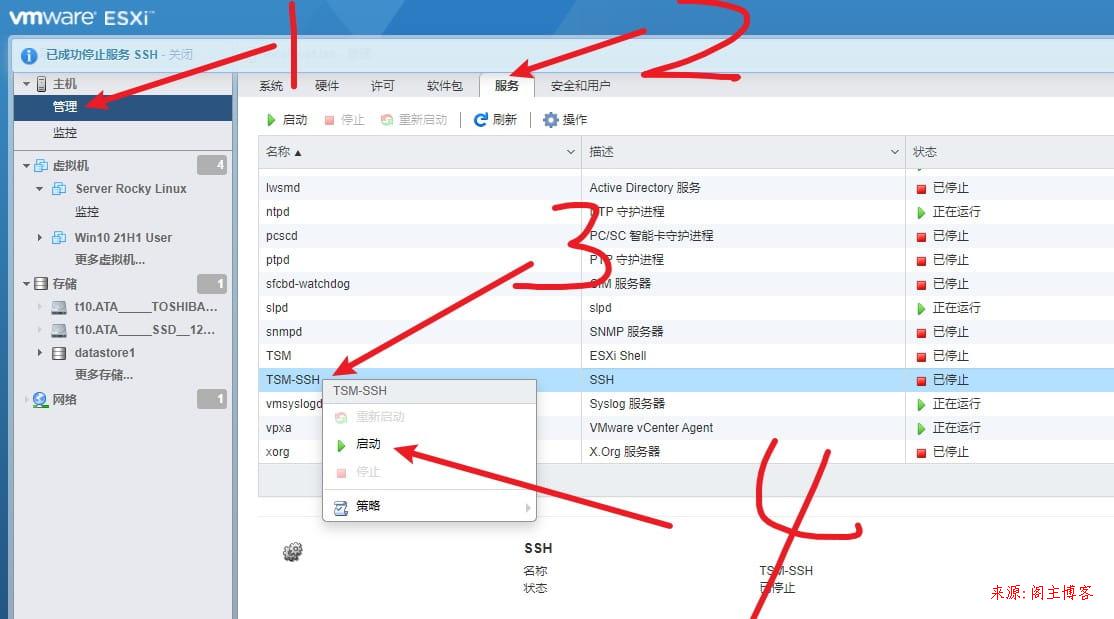Dismiss the SSH notification with 关闭 link
1114x619 pixels.
[180, 55]
